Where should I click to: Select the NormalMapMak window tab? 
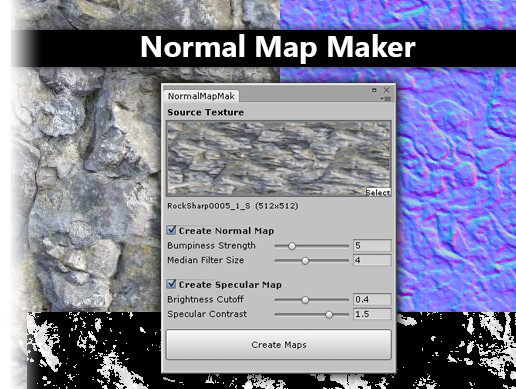click(202, 96)
